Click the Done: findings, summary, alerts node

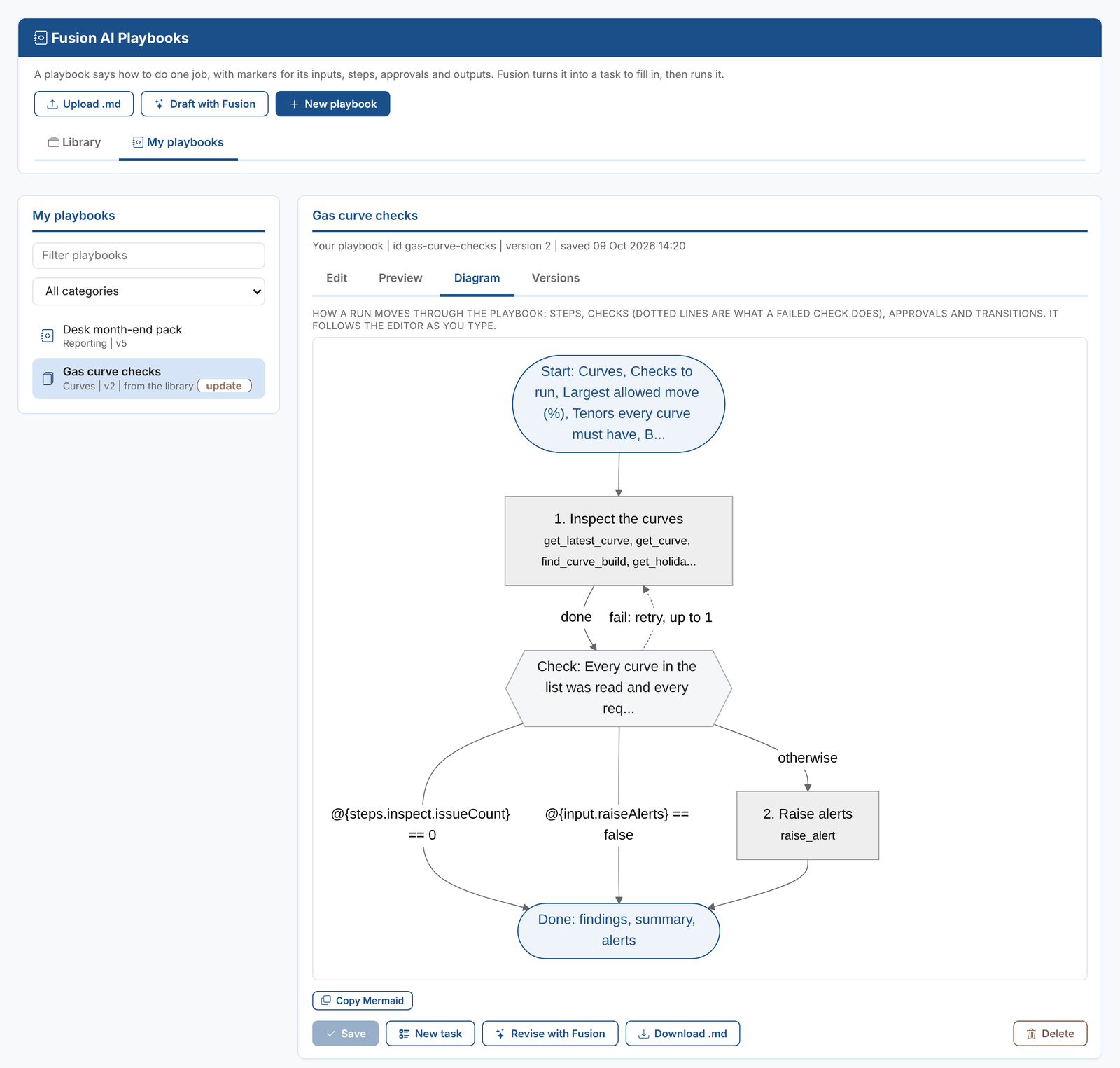pos(619,931)
